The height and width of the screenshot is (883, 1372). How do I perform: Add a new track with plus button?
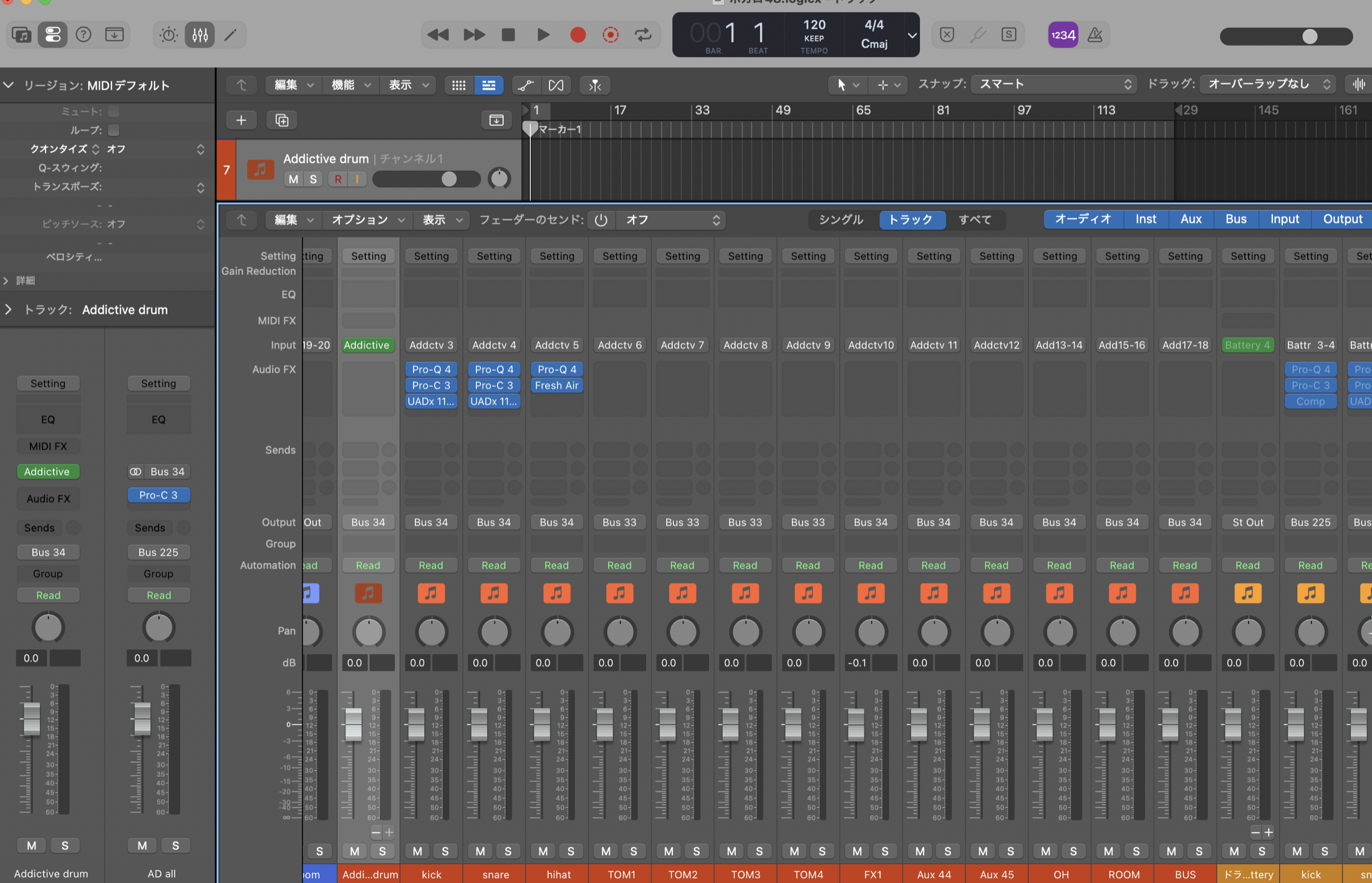pyautogui.click(x=241, y=120)
